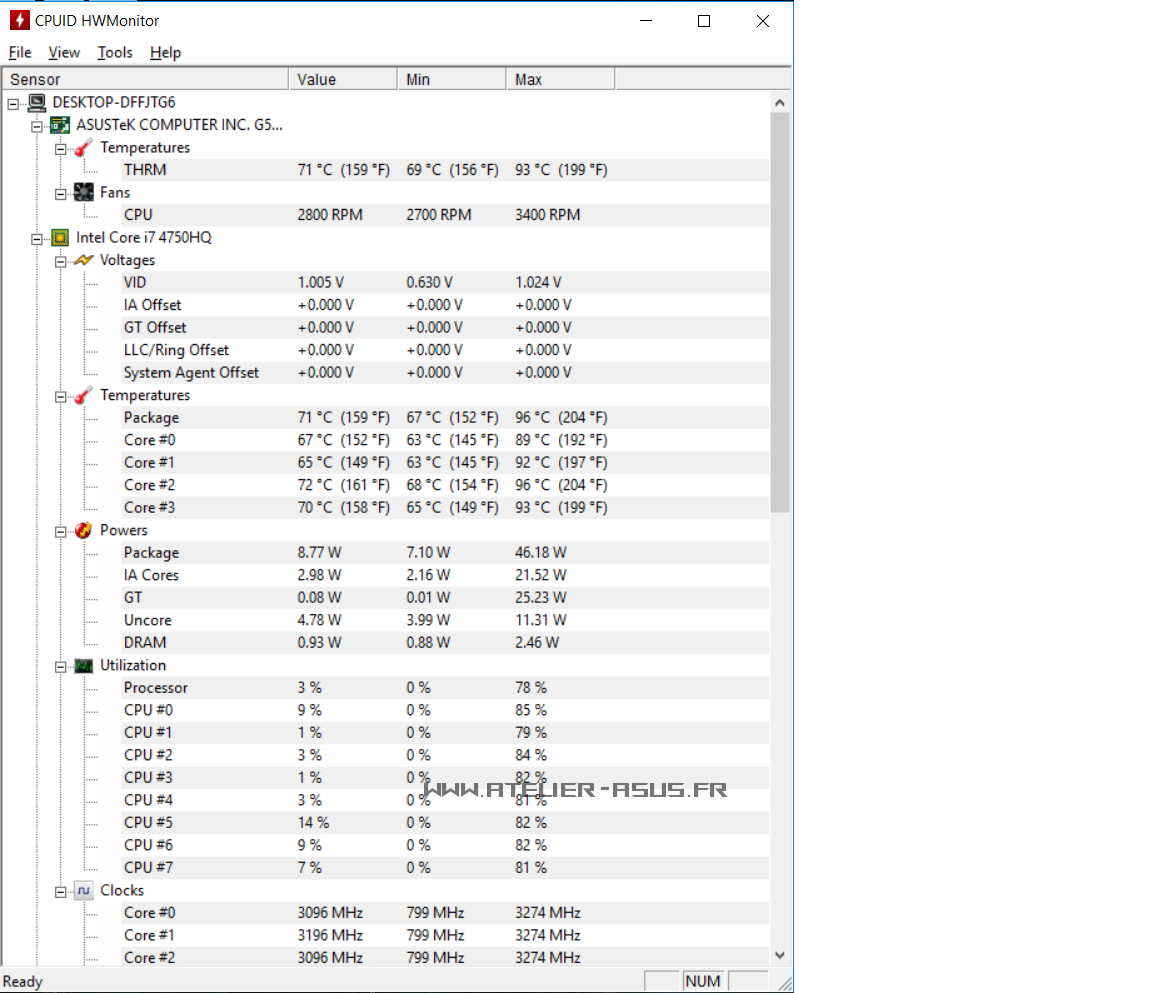This screenshot has width=1152, height=993.
Task: Collapse the Intel Core i7 4750HQ node
Action: click(37, 238)
